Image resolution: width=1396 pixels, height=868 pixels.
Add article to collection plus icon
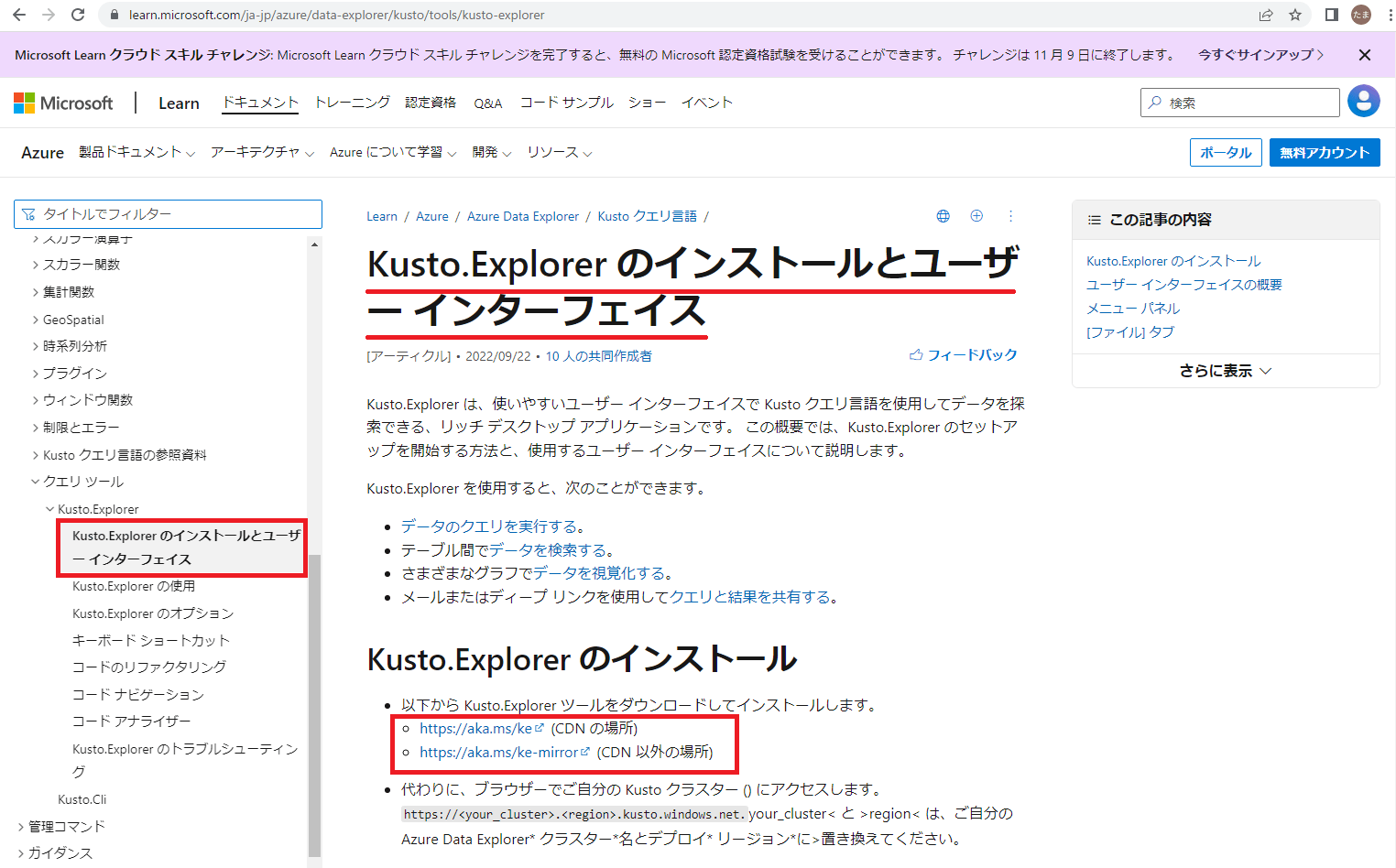[976, 216]
